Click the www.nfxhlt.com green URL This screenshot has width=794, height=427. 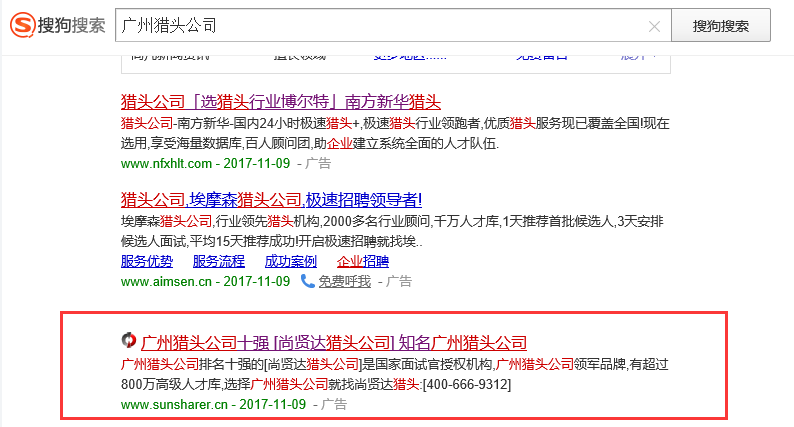(x=166, y=163)
